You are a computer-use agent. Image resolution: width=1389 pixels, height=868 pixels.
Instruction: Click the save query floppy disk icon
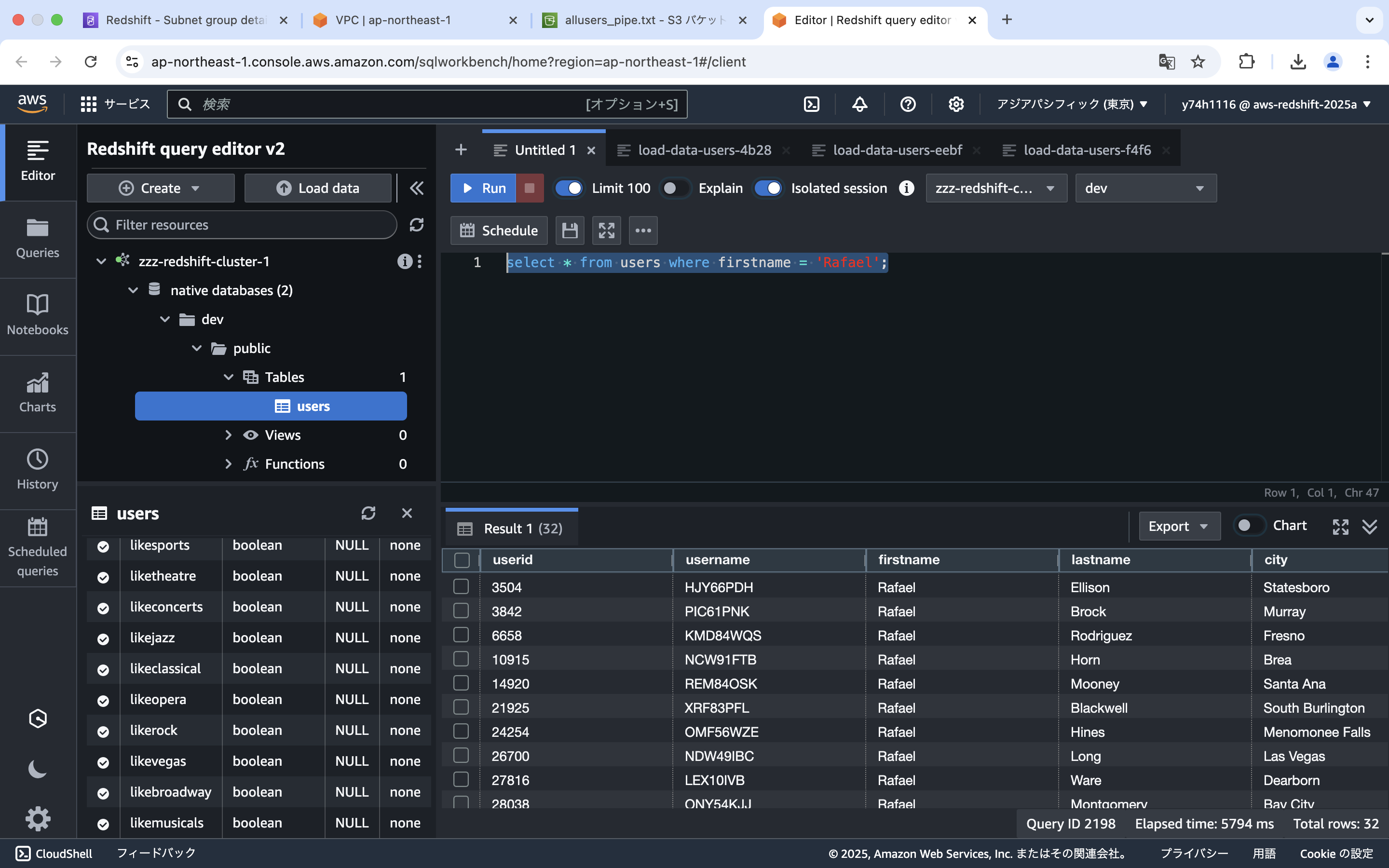pos(570,231)
